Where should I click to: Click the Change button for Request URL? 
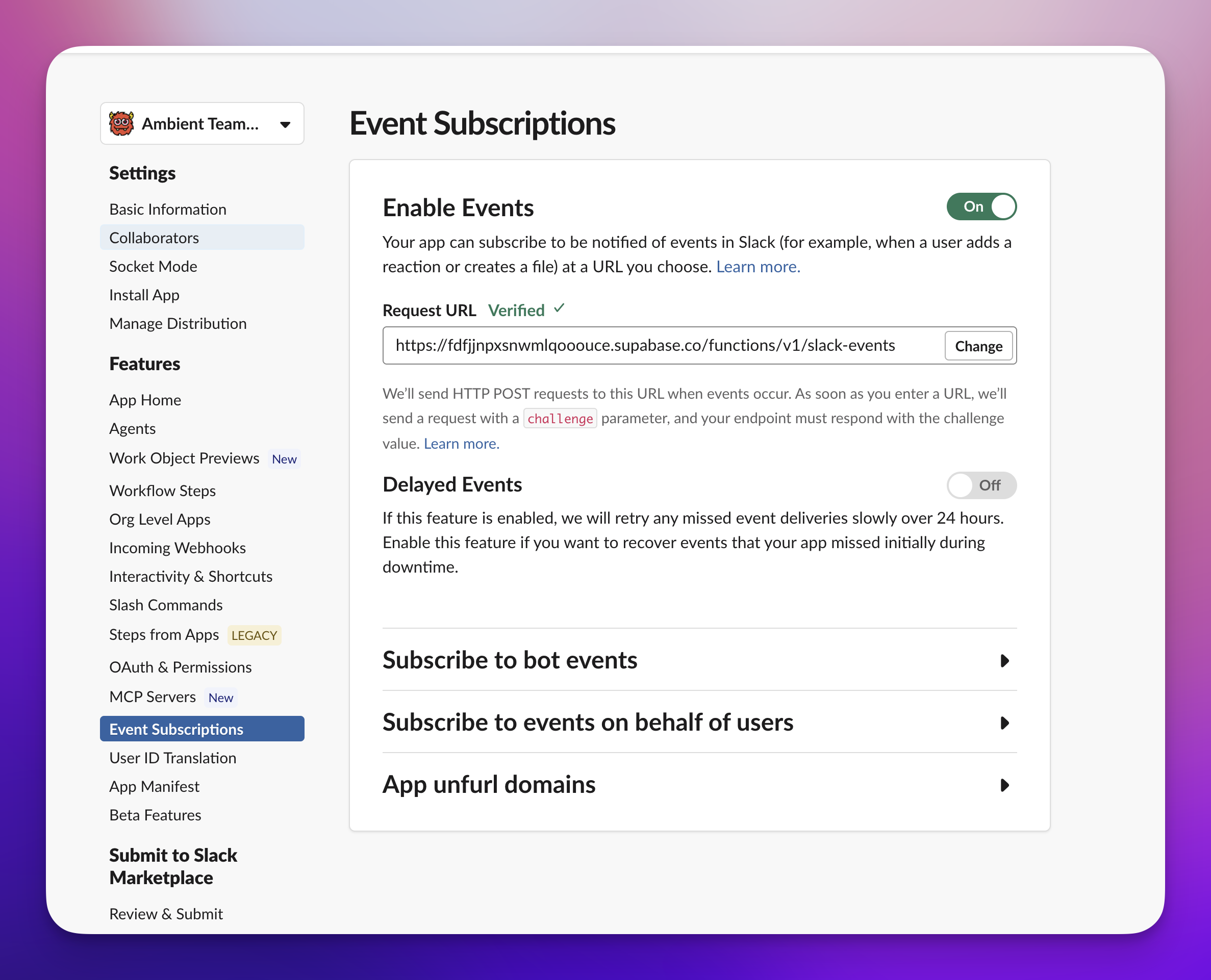(x=978, y=346)
